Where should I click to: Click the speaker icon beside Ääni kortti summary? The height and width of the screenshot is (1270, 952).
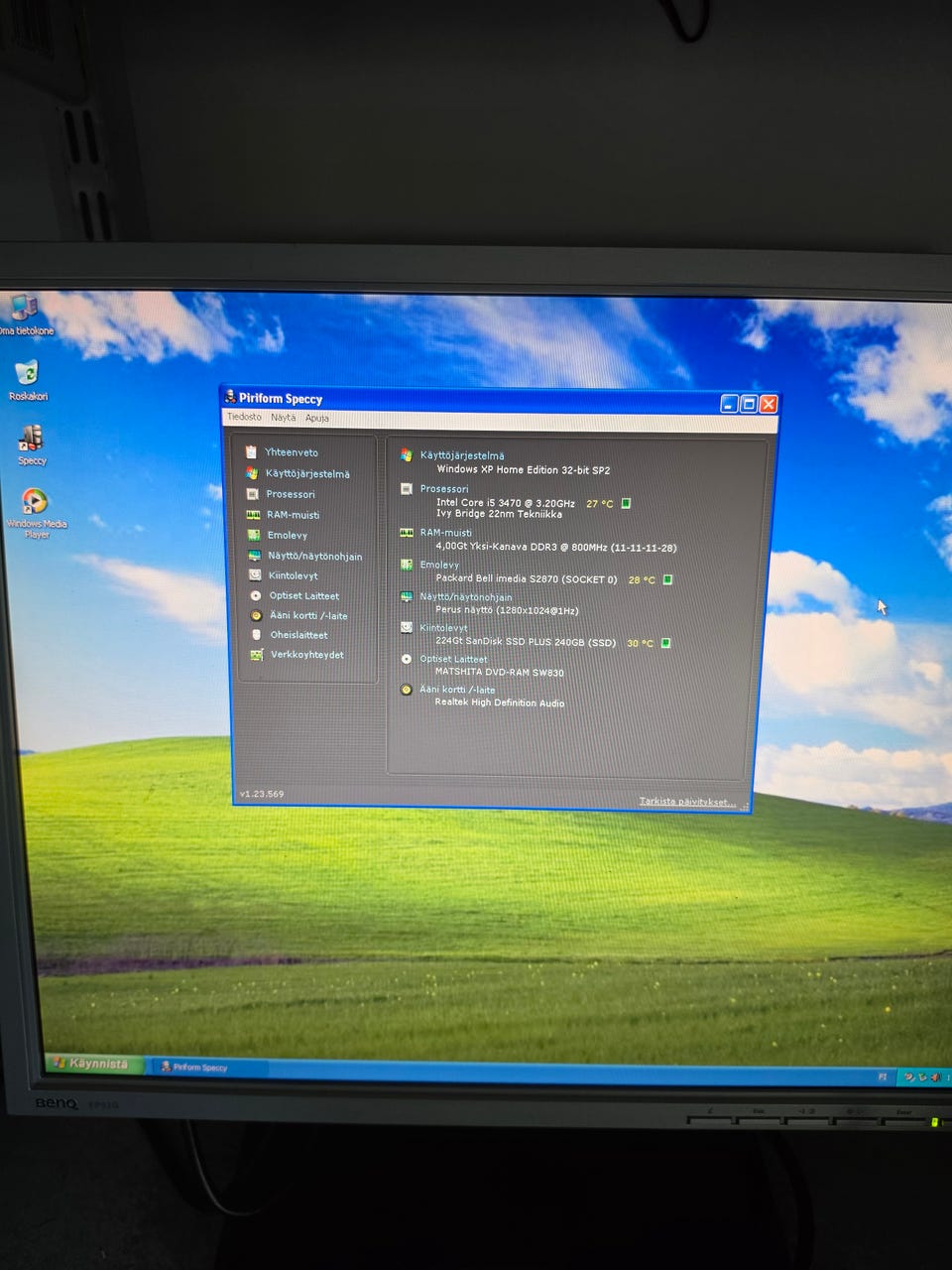click(406, 690)
